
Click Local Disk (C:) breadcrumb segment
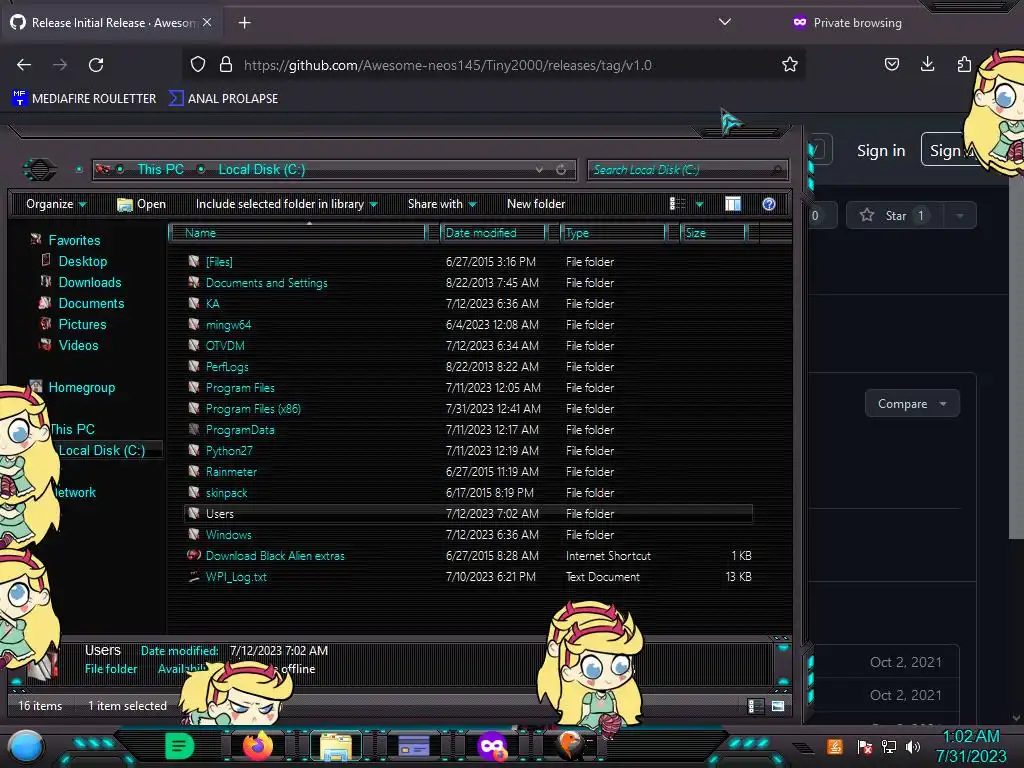(x=261, y=169)
